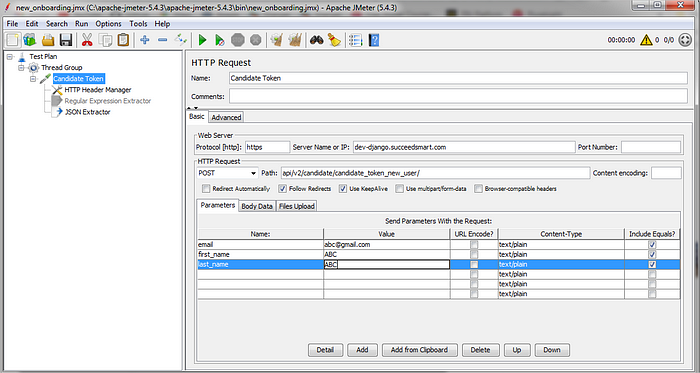Click the Delete parameter button
The image size is (700, 373).
click(x=480, y=350)
